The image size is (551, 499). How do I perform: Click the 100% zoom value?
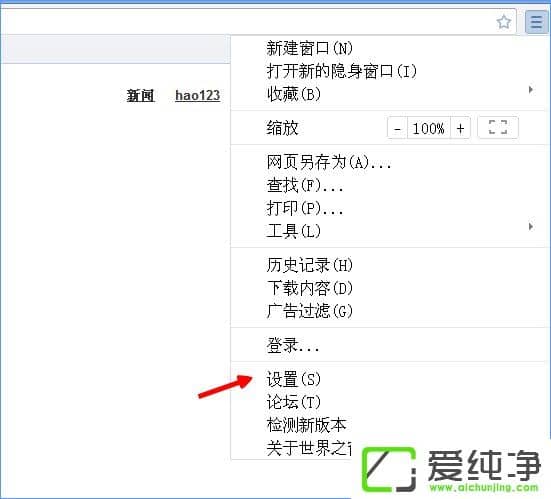429,128
